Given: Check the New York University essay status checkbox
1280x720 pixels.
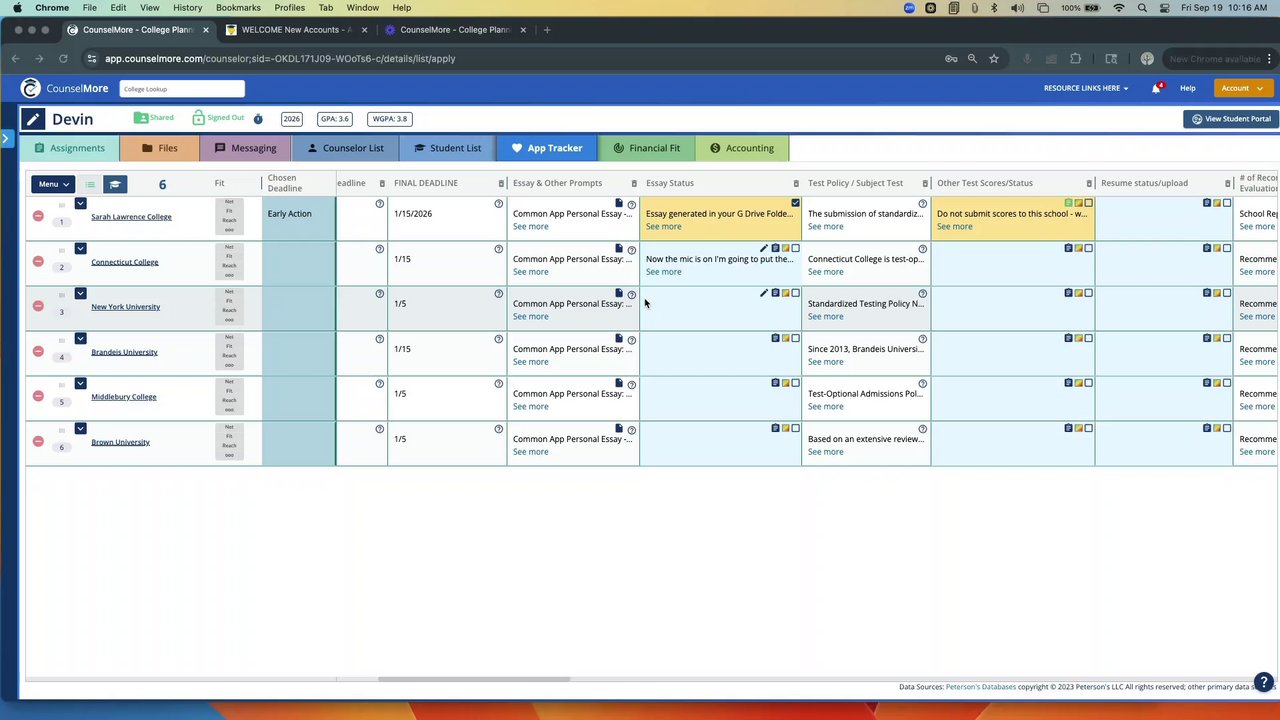Looking at the screenshot, I should [796, 293].
